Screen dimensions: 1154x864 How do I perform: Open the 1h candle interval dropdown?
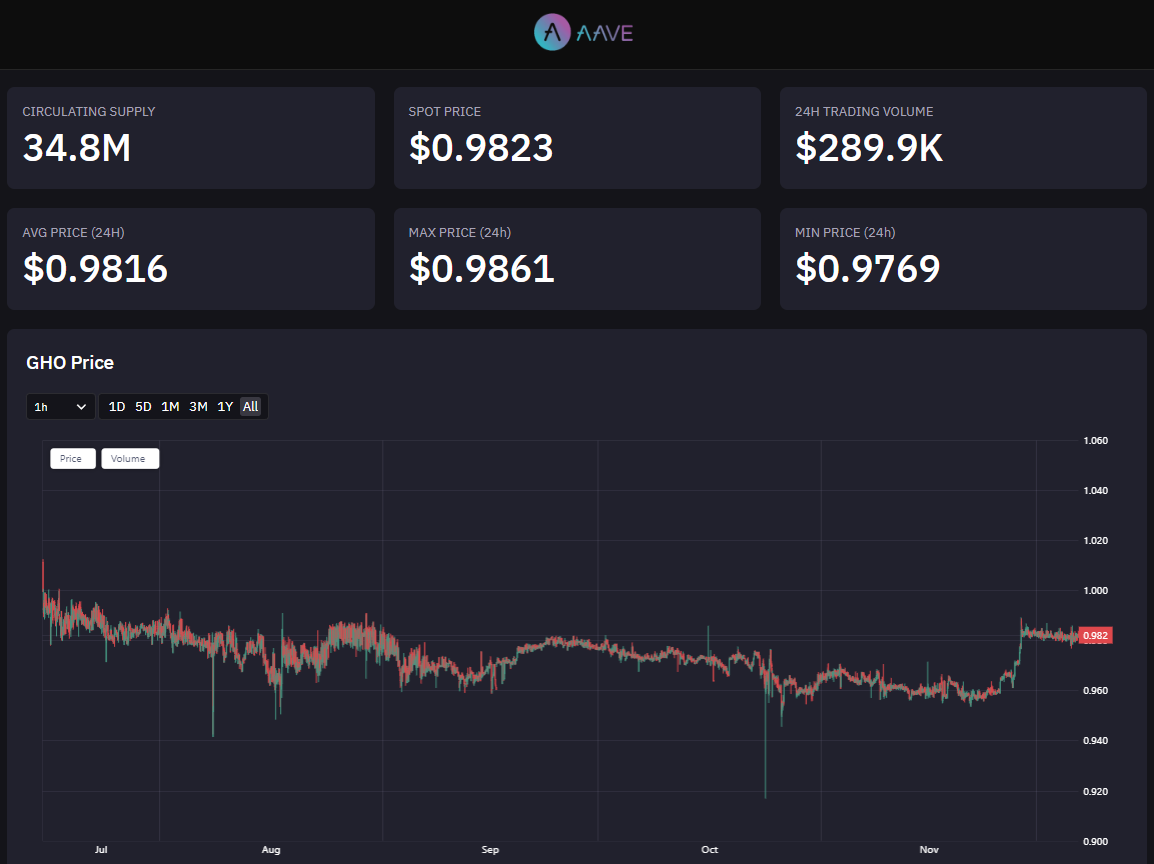(60, 407)
